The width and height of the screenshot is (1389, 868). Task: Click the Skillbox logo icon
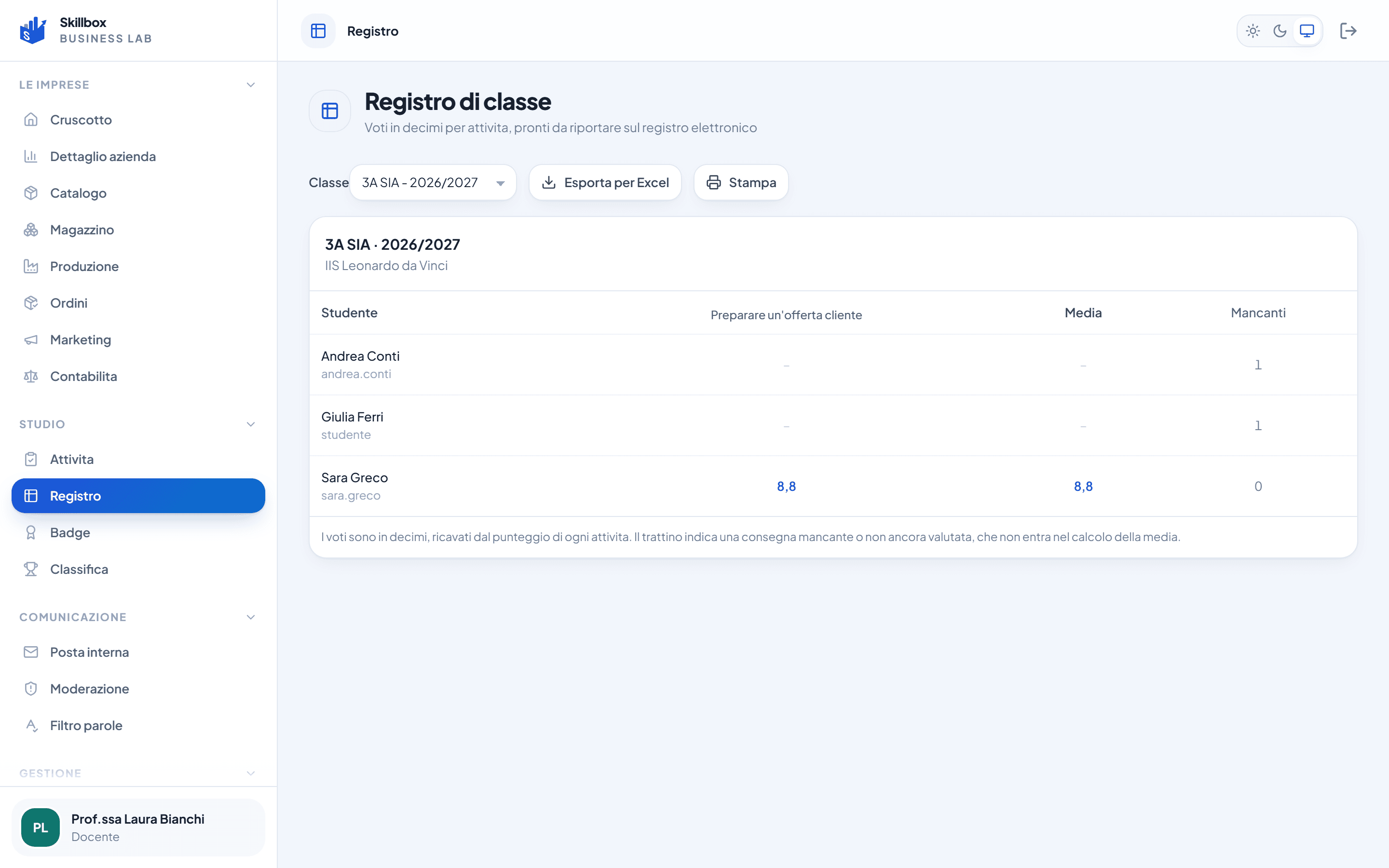[33, 30]
